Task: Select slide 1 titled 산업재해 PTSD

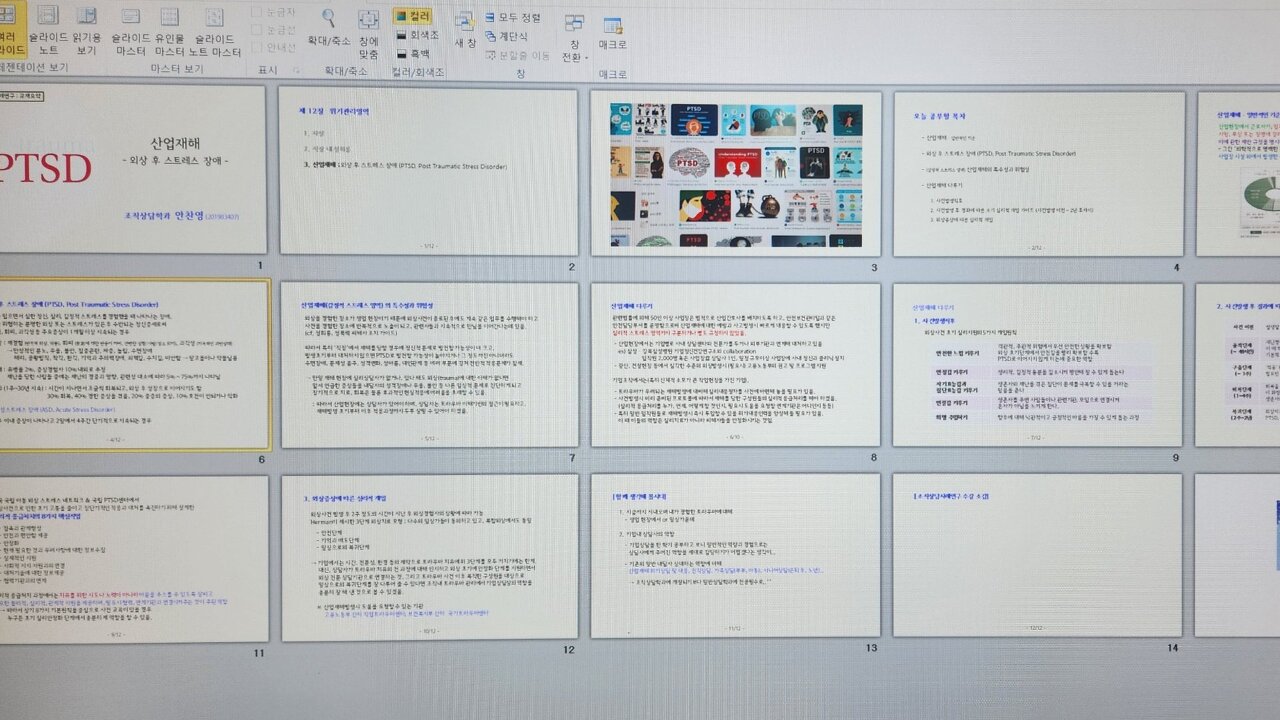Action: (x=133, y=169)
